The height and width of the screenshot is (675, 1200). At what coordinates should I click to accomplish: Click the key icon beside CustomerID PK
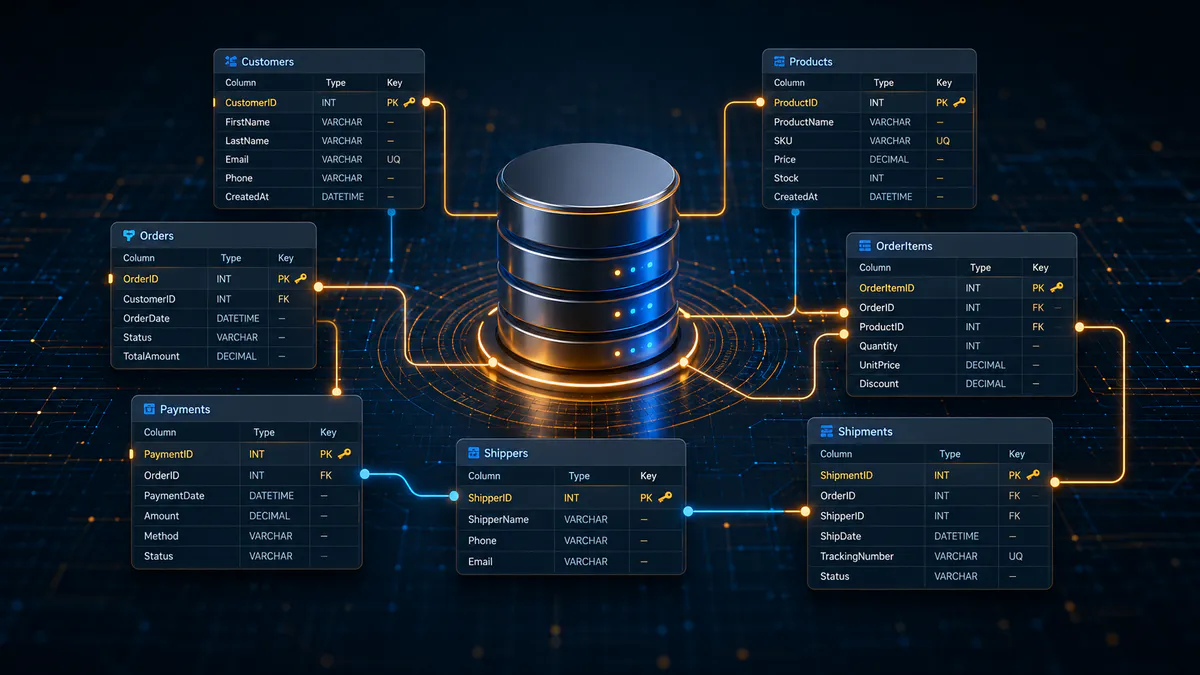point(409,102)
